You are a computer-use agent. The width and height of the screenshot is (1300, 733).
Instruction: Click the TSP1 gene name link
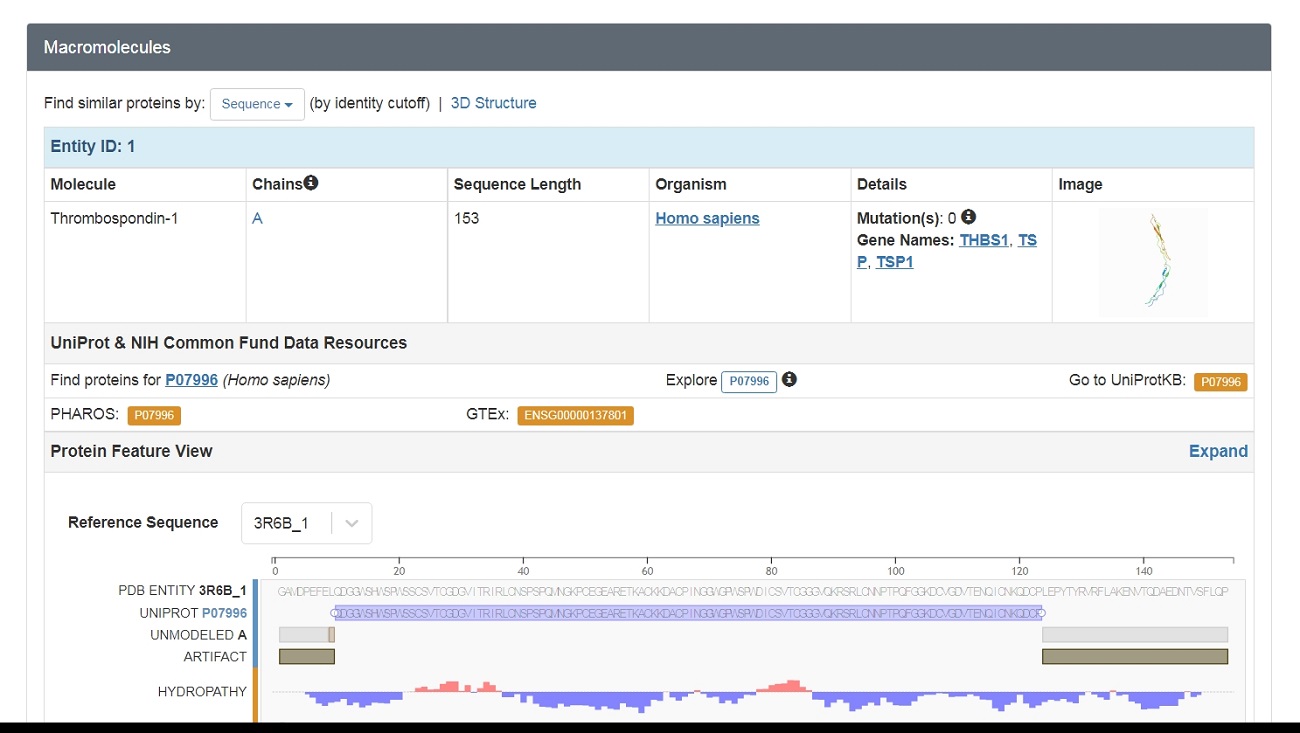[894, 262]
